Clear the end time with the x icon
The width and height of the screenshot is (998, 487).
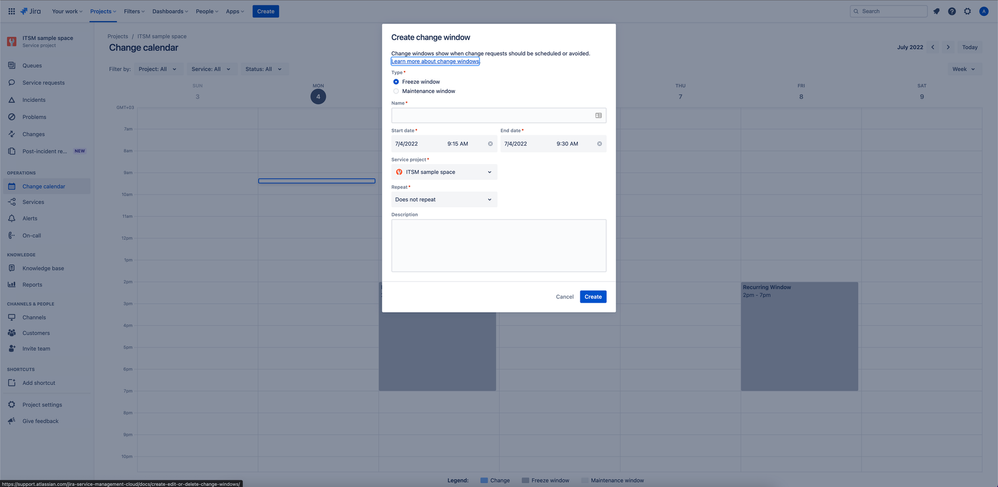(600, 144)
